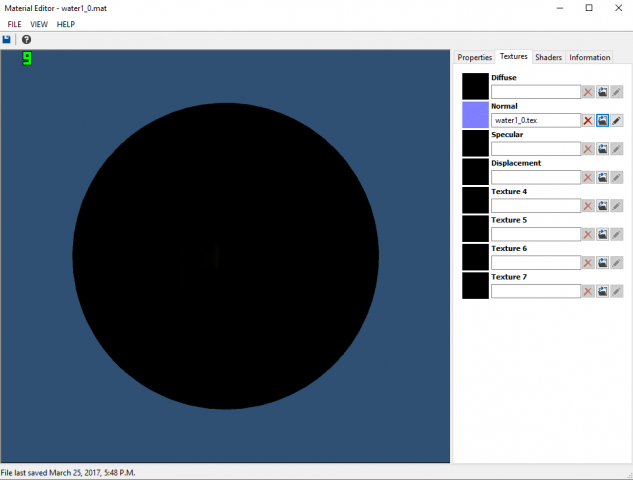Image resolution: width=633 pixels, height=480 pixels.
Task: Click the black material preview sphere
Action: click(x=226, y=256)
